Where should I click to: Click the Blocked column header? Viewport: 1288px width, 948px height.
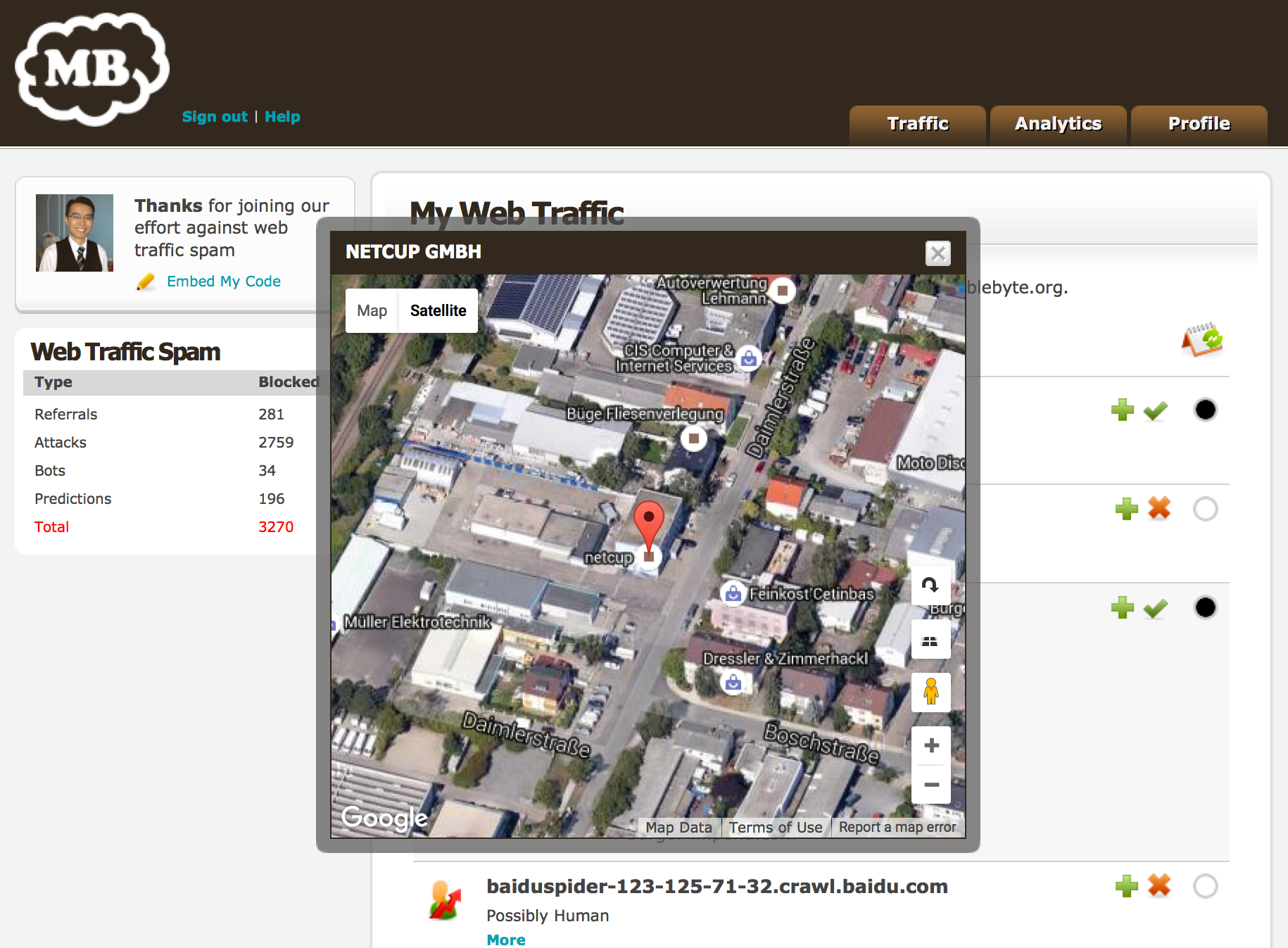(289, 382)
